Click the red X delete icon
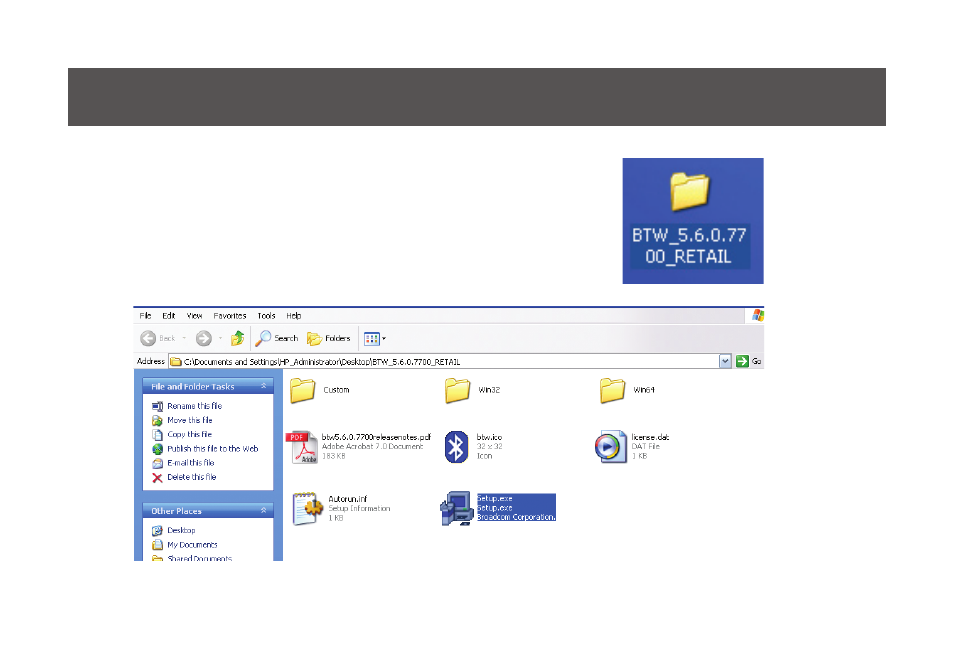This screenshot has height=664, width=954. pos(157,478)
